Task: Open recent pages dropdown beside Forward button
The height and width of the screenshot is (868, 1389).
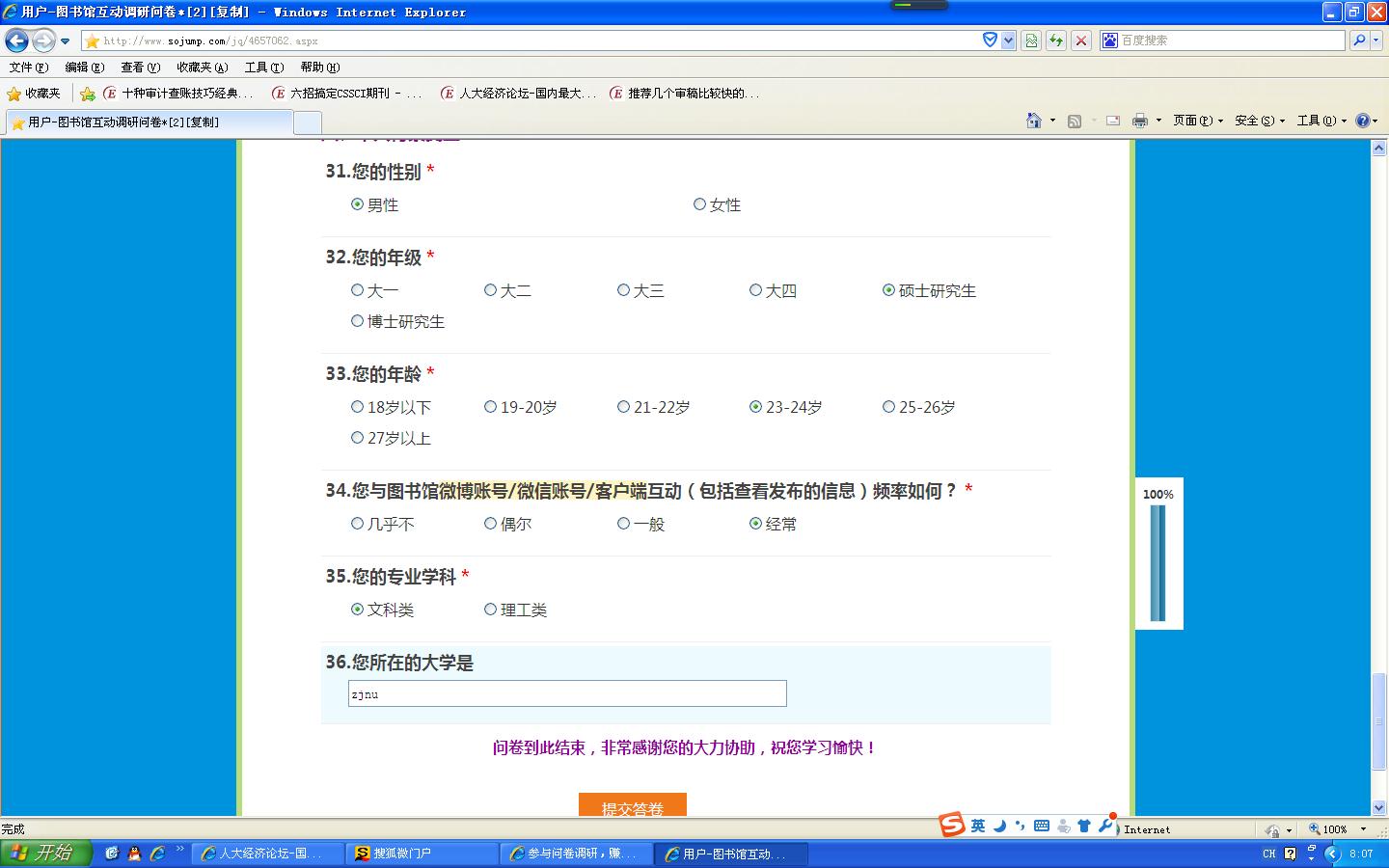Action: [x=65, y=41]
